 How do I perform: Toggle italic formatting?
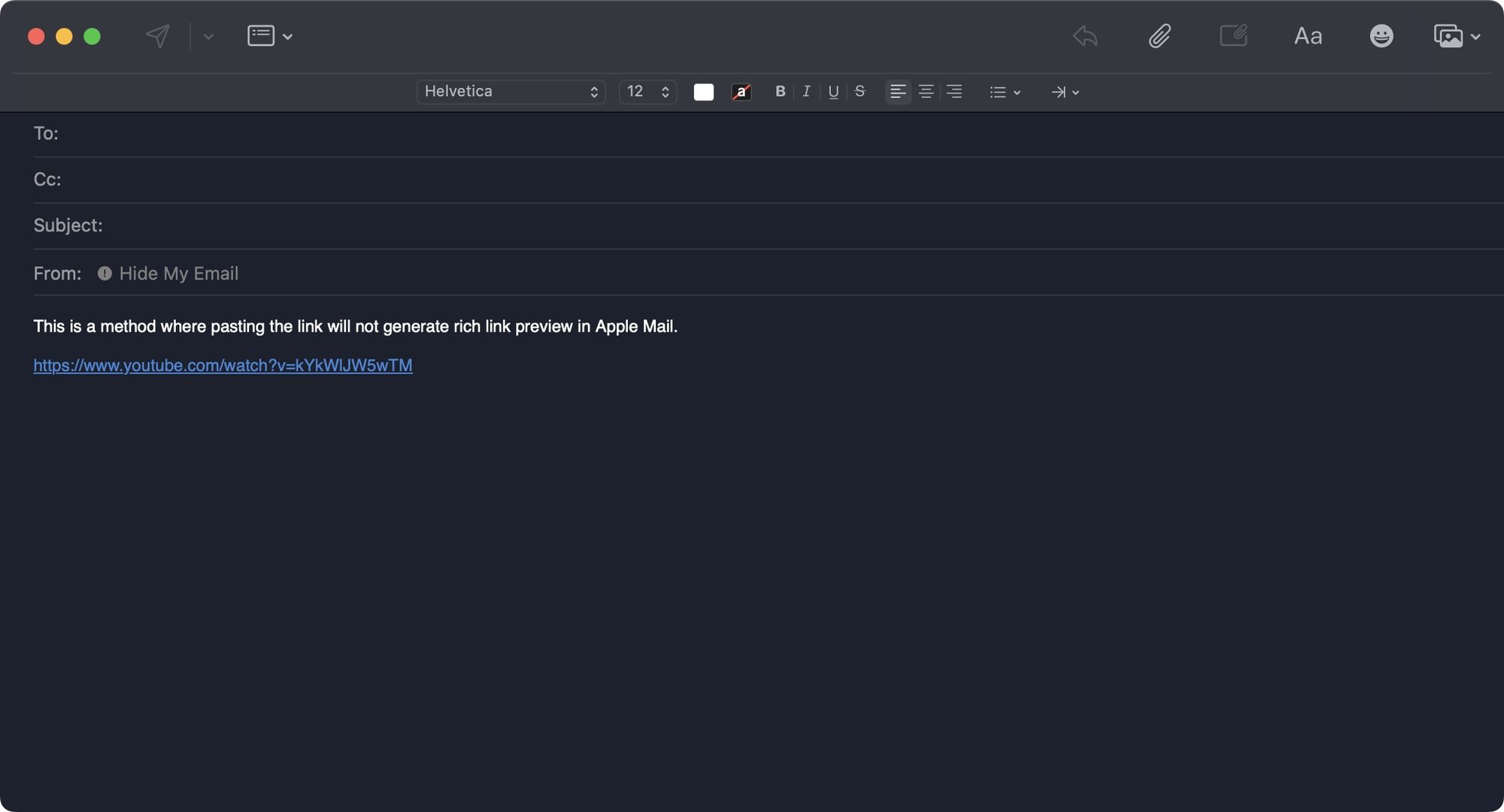tap(806, 92)
